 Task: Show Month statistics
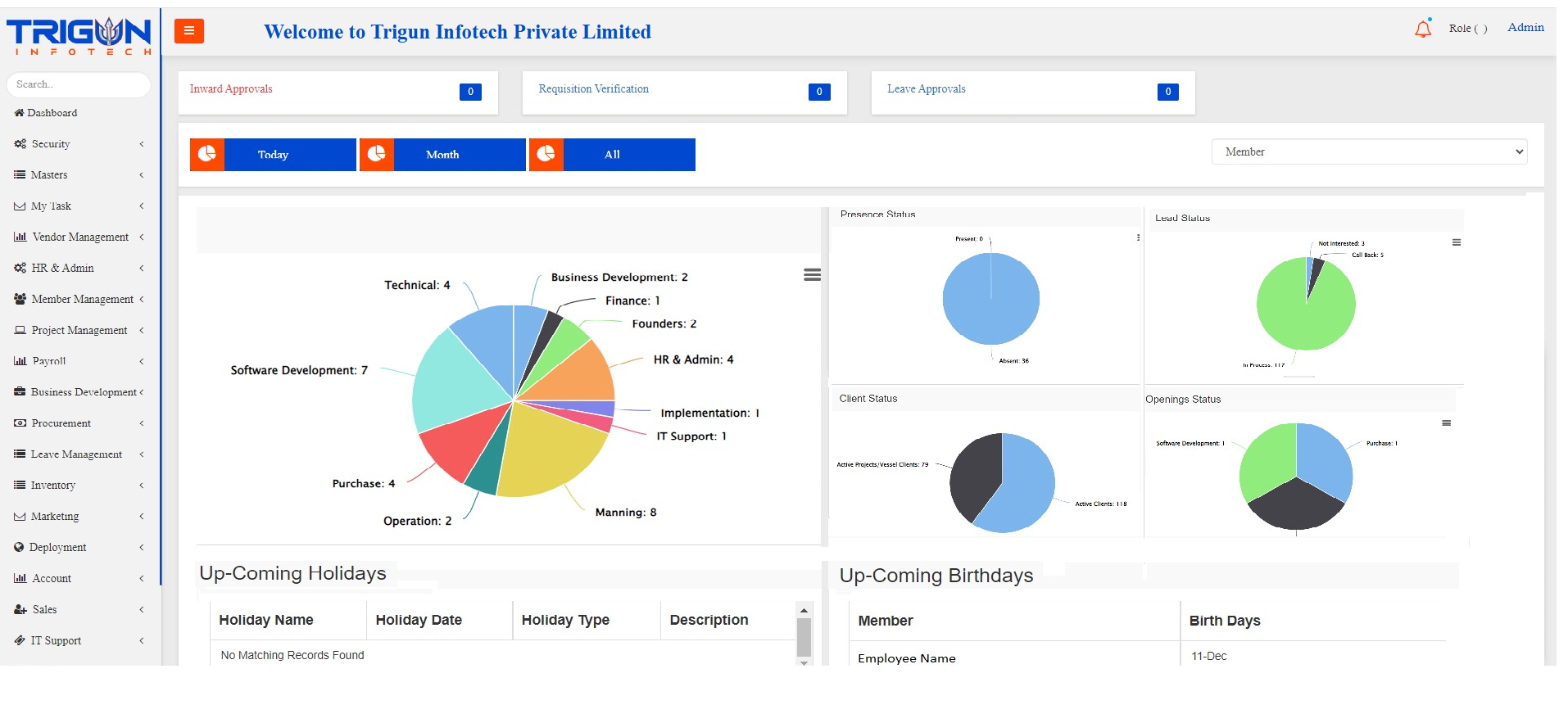pos(460,155)
